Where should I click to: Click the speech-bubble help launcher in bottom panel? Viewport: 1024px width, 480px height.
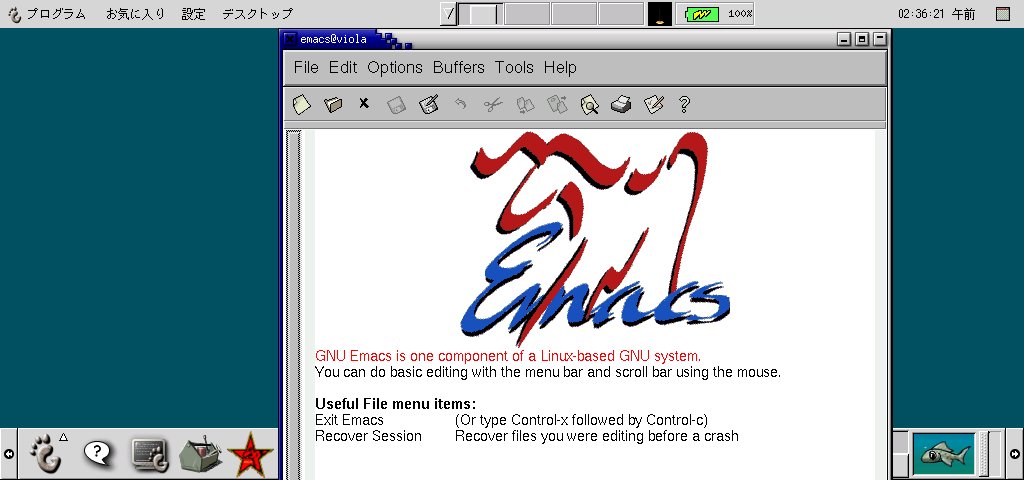[x=99, y=453]
